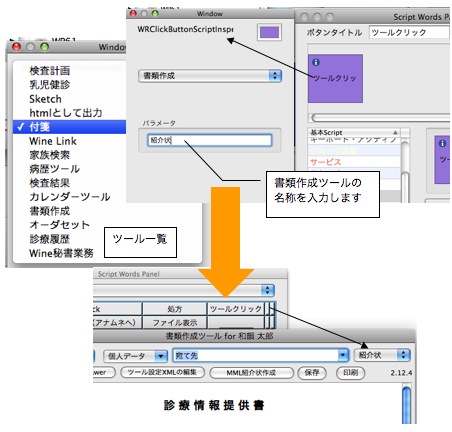The height and width of the screenshot is (432, 452).
Task: Expand the 宛て先 combo box arrow
Action: click(343, 355)
